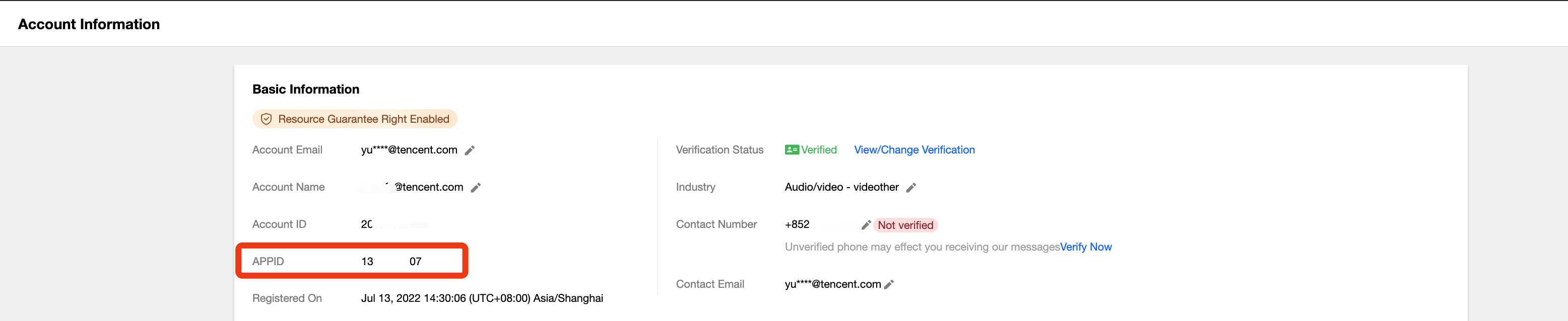The image size is (1568, 321).
Task: Edit the Contact Number via its pencil icon
Action: coord(866,225)
